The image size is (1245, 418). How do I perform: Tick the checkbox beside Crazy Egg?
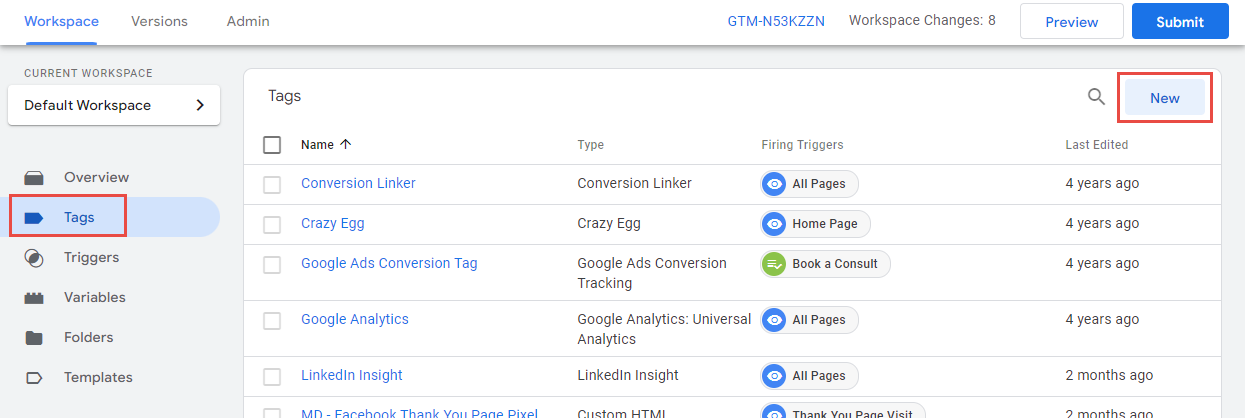tap(272, 224)
